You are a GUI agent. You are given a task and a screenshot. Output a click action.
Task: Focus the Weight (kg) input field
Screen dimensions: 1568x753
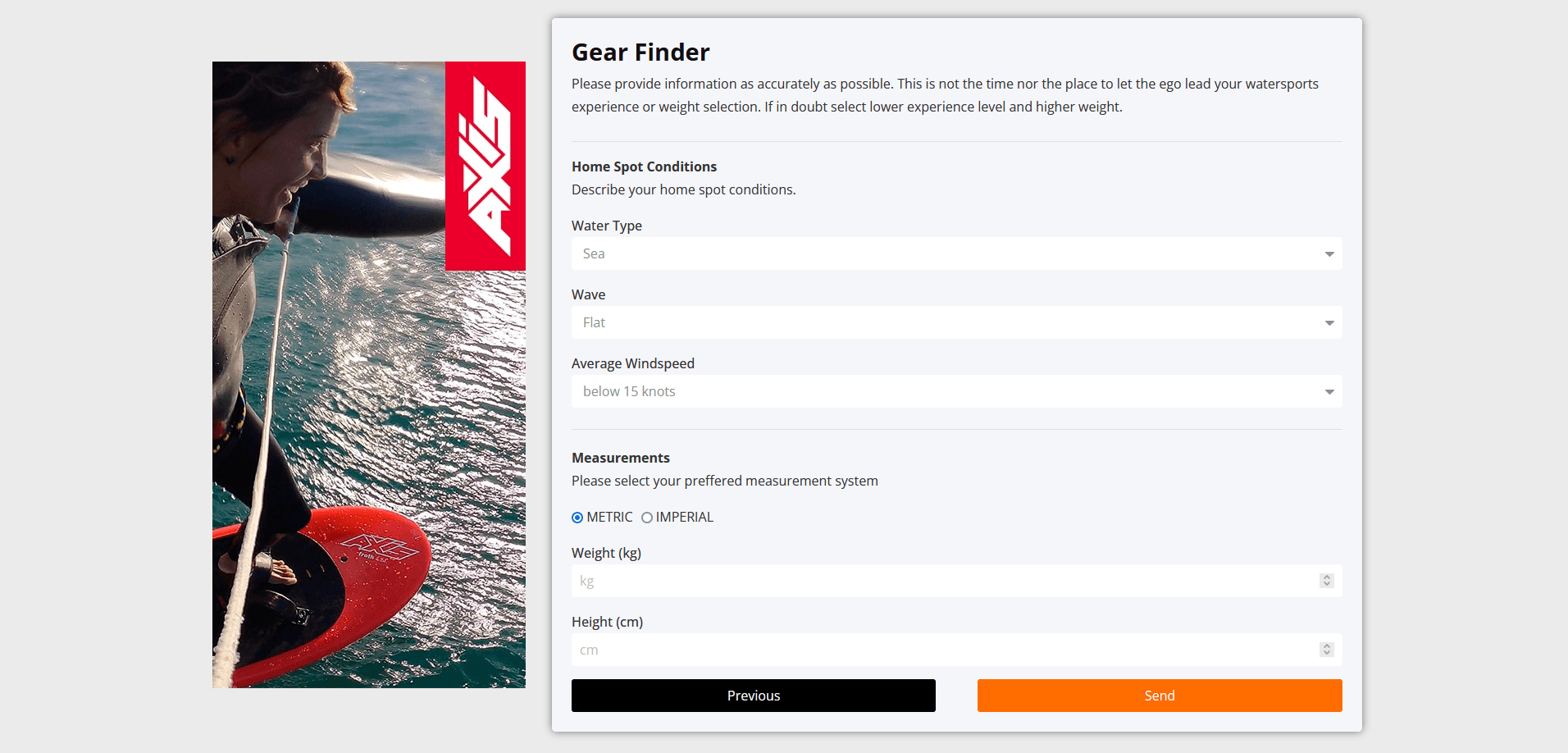[943, 582]
